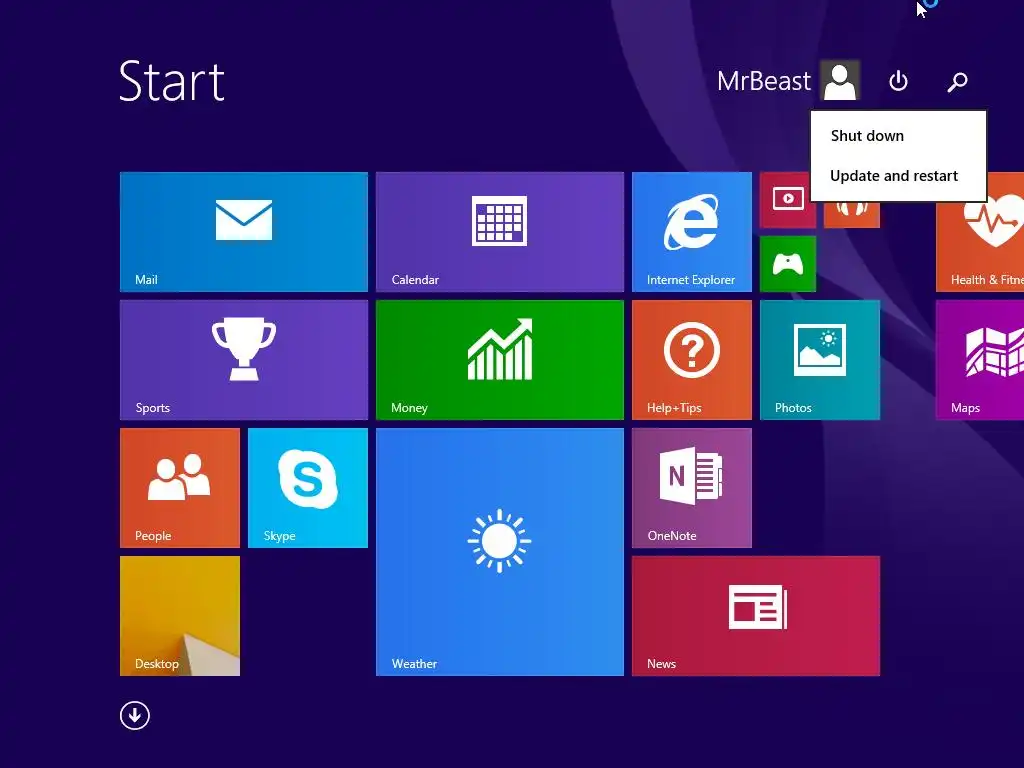Launch Internet Explorer tile
Image resolution: width=1024 pixels, height=768 pixels.
[x=692, y=232]
